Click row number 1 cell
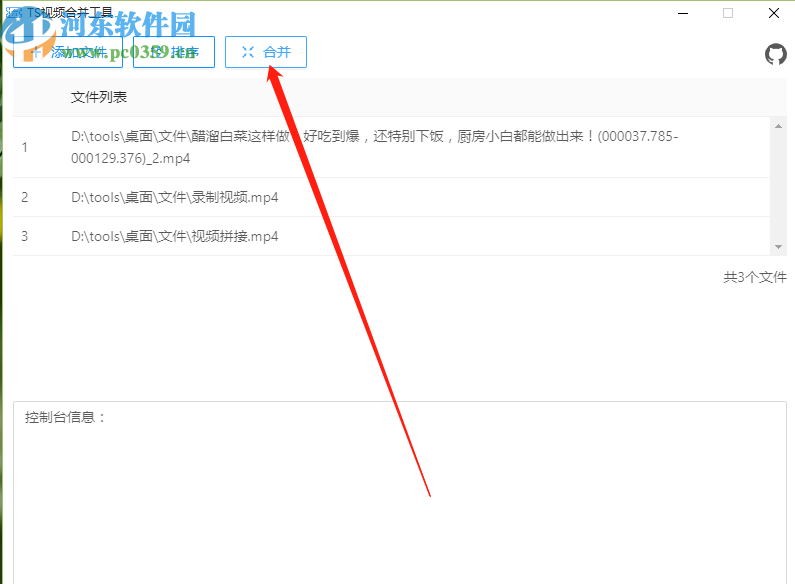 pos(24,147)
